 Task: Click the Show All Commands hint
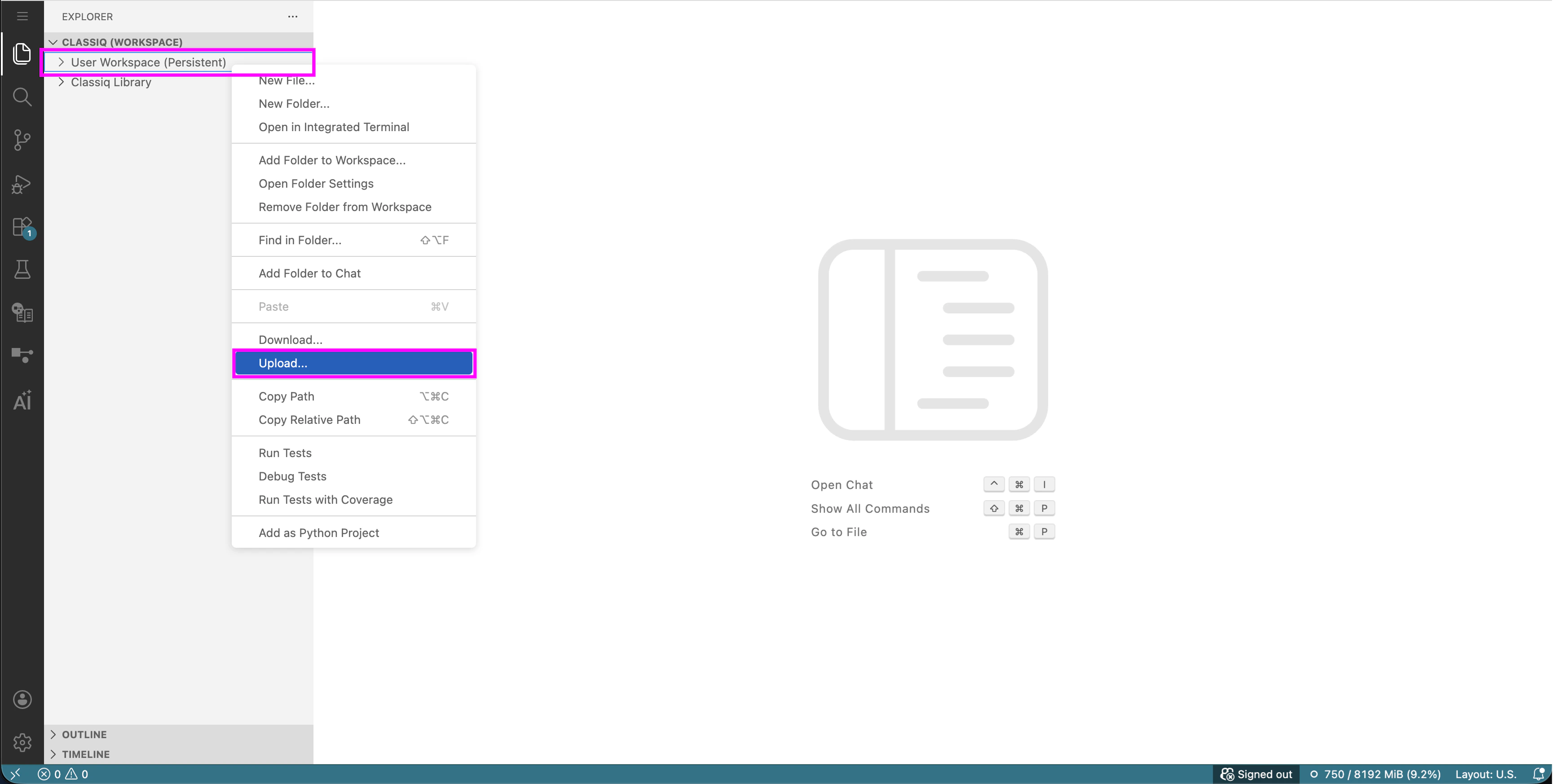870,509
